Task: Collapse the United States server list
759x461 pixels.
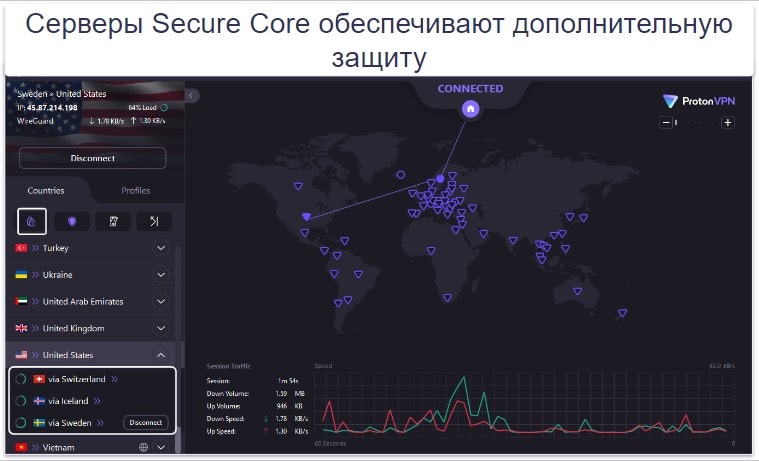Action: (161, 355)
